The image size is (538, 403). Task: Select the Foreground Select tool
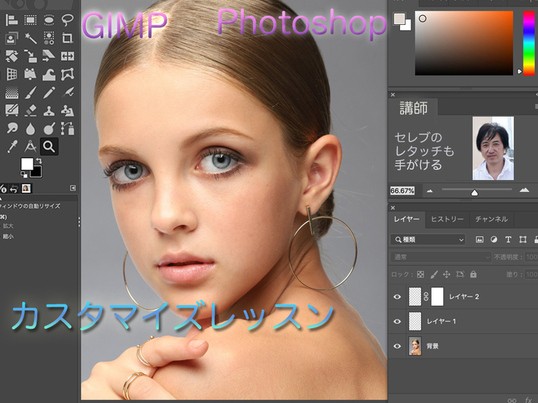tap(12, 38)
